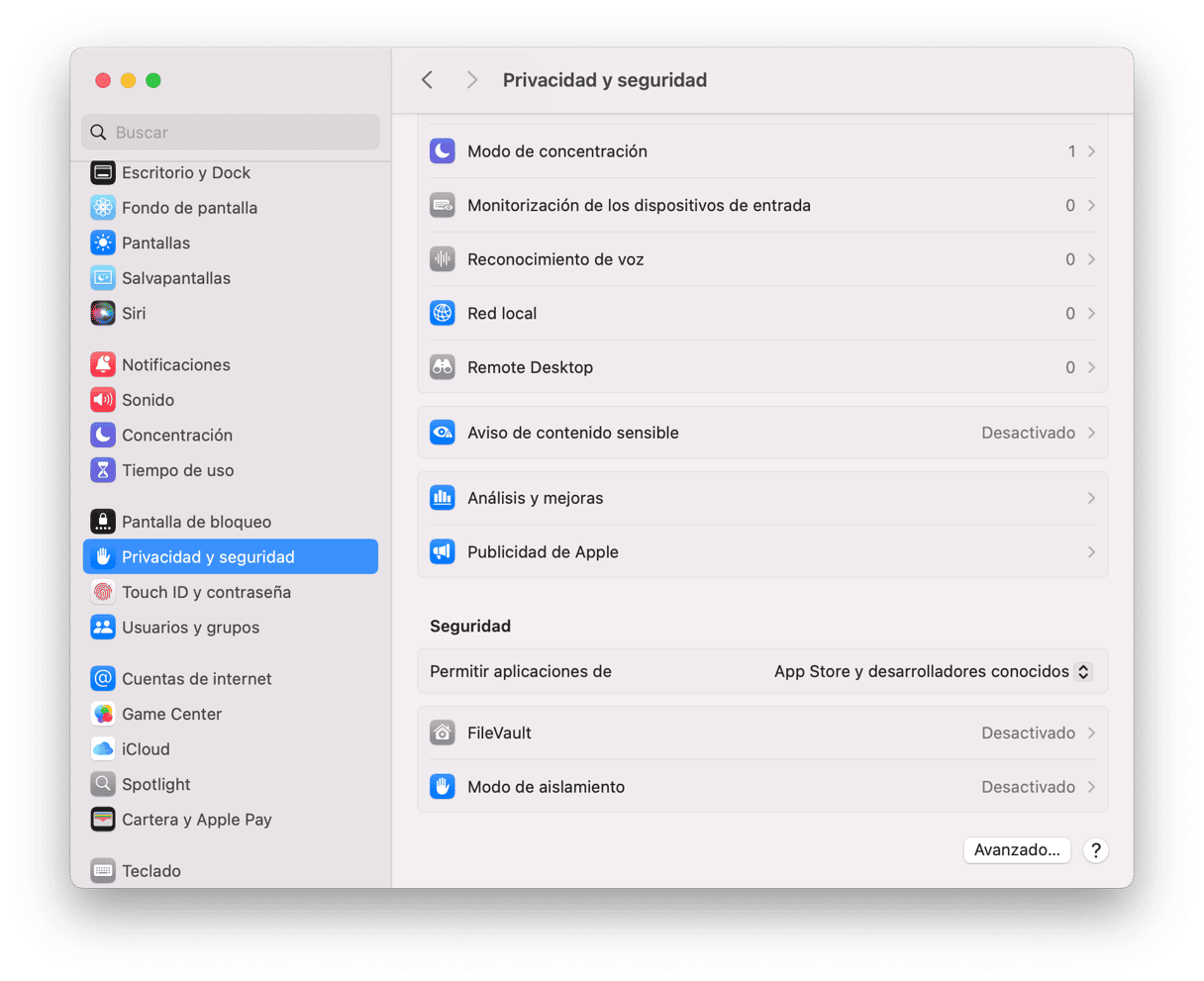Screen dimensions: 1204x981
Task: Expand the Remote Desktop row chevron
Action: click(1091, 367)
